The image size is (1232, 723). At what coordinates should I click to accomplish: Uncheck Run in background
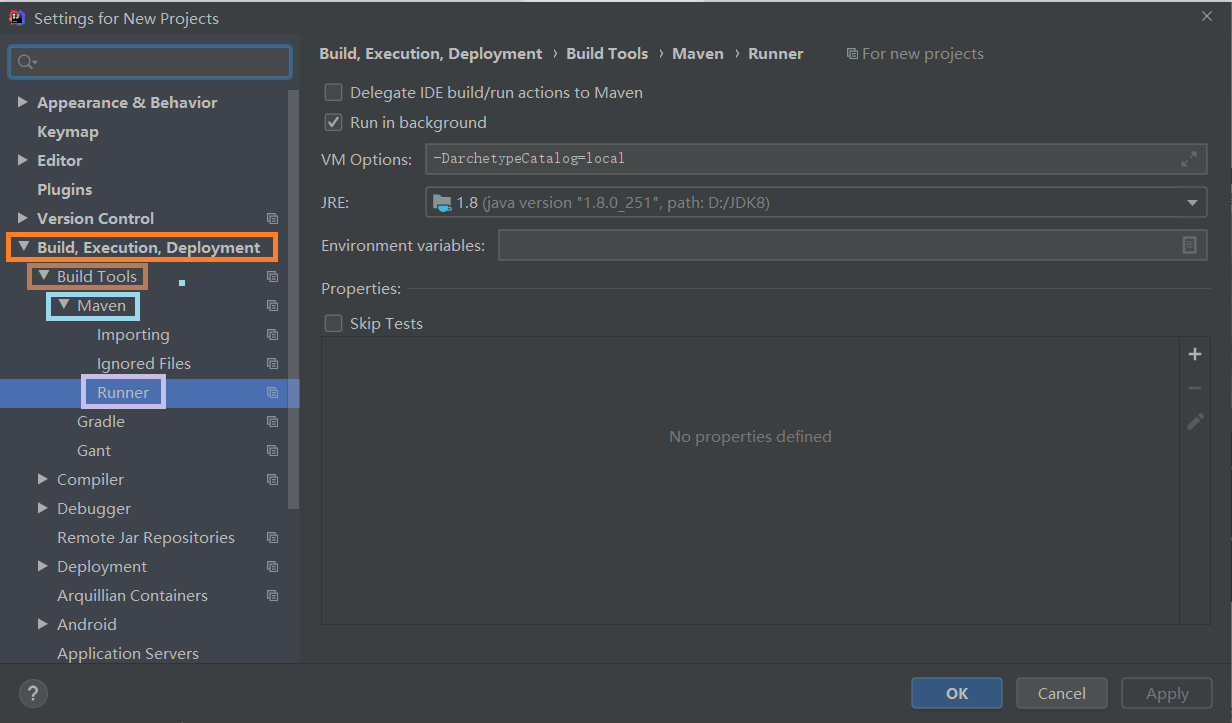(333, 122)
